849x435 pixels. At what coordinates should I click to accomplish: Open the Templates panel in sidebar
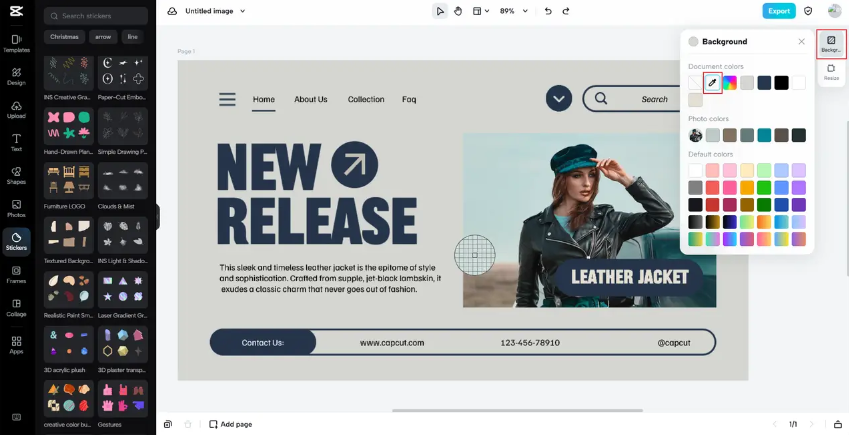coord(16,43)
